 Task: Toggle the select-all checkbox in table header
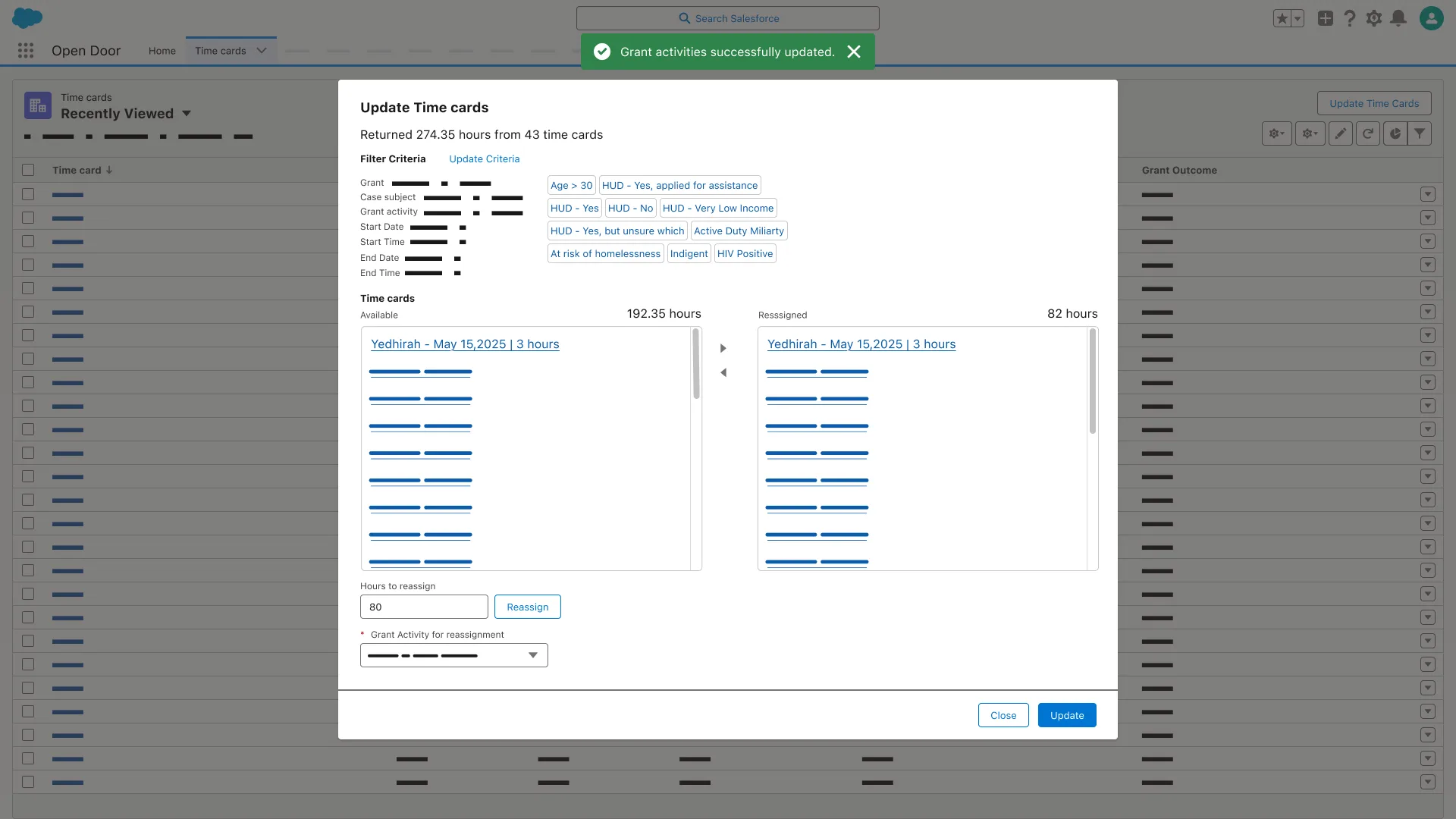[x=28, y=170]
